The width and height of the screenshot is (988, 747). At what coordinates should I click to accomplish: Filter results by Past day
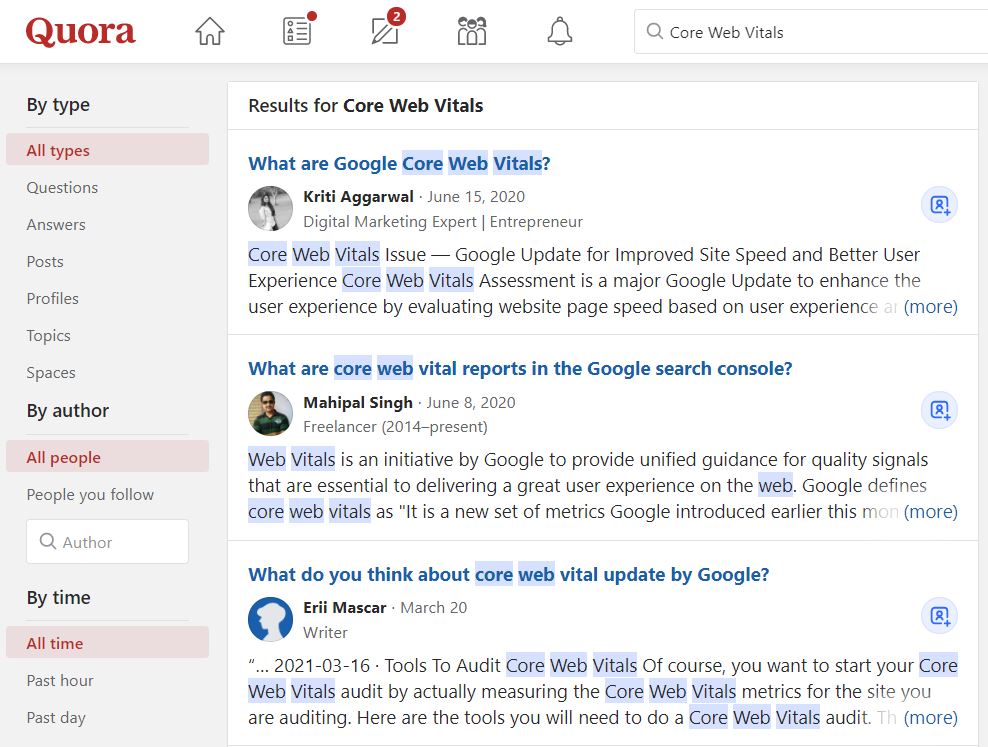tap(57, 717)
